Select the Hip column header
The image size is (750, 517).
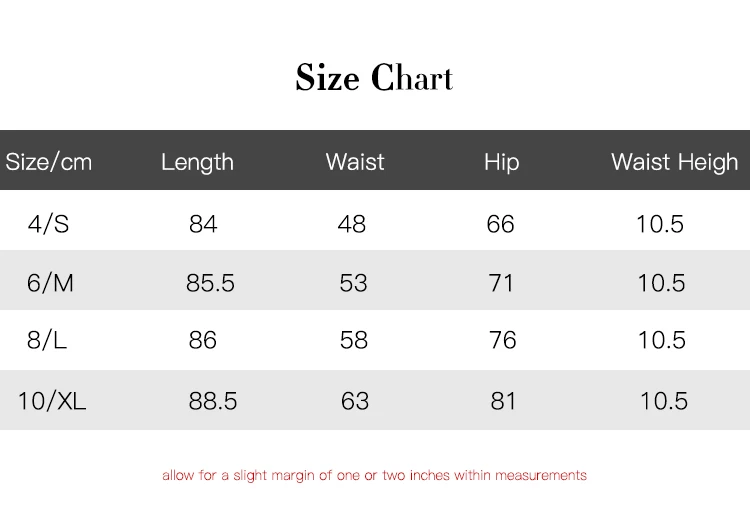pyautogui.click(x=501, y=162)
